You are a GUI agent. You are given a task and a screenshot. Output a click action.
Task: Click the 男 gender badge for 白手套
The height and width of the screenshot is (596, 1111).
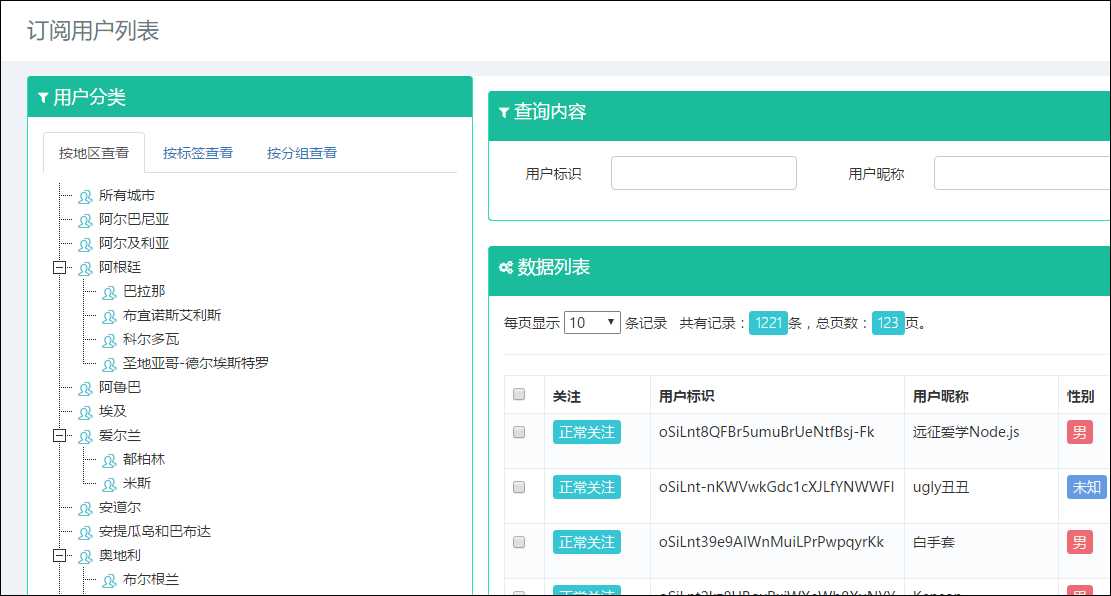pos(1080,542)
